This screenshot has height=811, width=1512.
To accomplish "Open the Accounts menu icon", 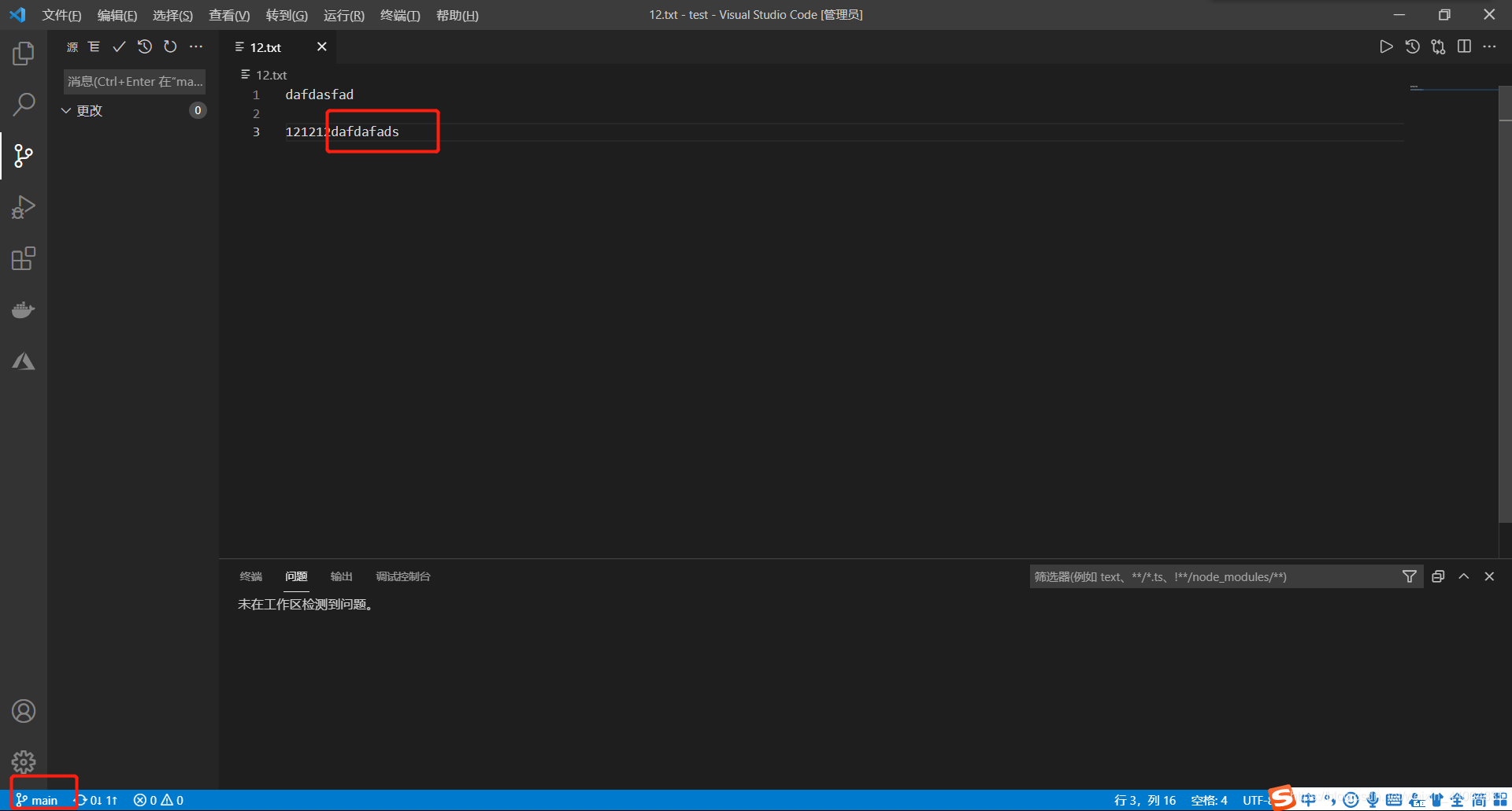I will coord(24,711).
